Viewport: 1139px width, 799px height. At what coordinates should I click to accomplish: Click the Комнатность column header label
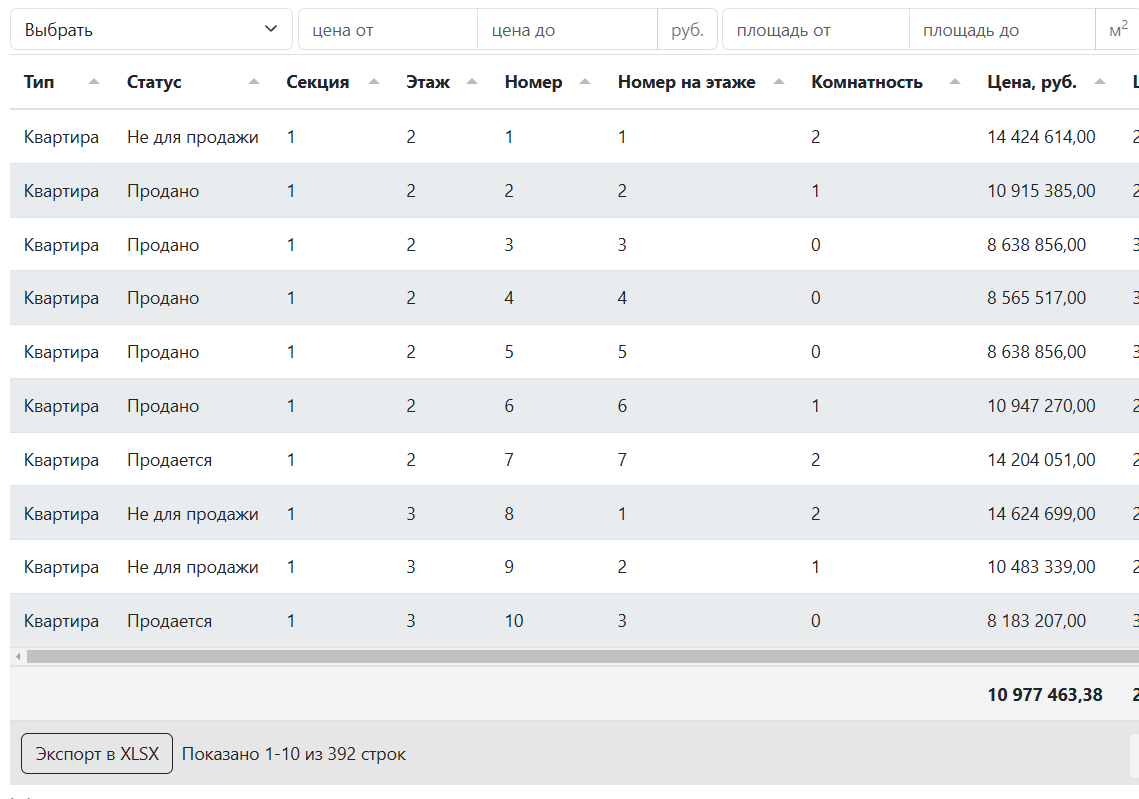coord(867,82)
